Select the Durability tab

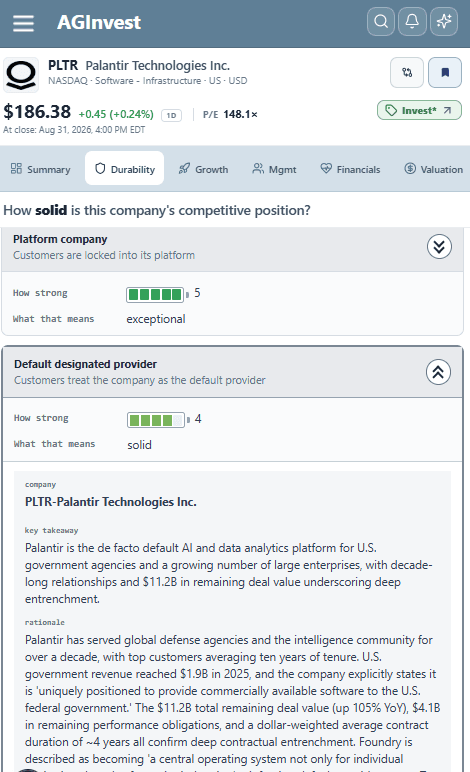point(125,169)
